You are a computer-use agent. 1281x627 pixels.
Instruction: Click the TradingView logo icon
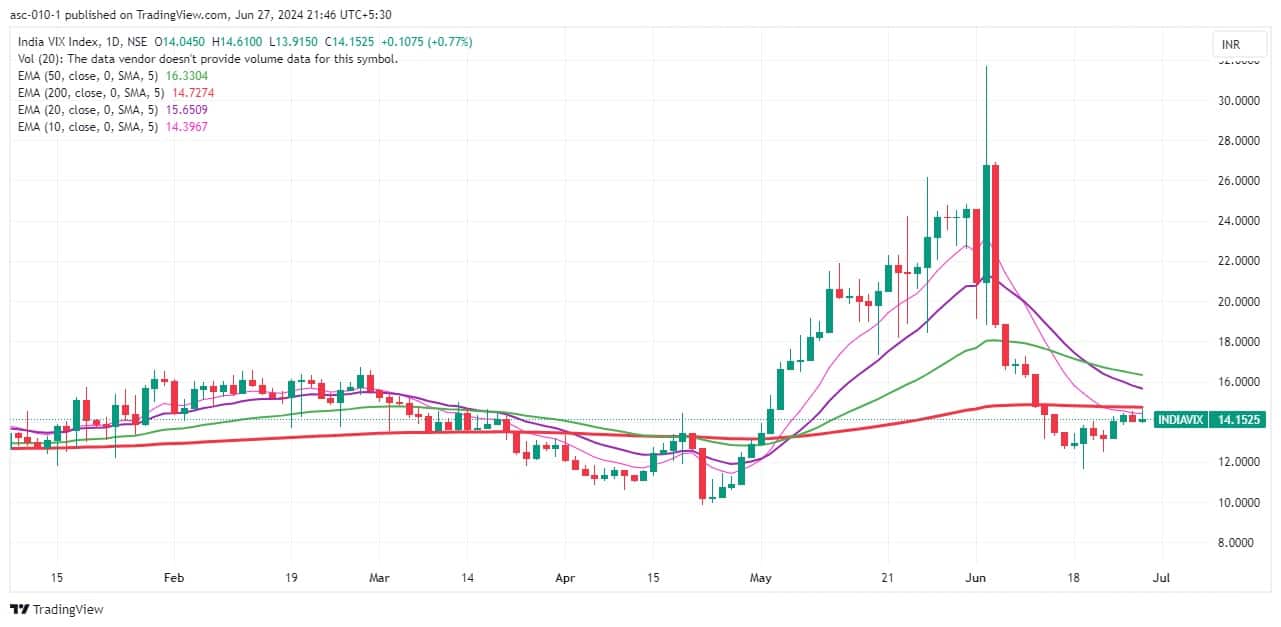20,609
